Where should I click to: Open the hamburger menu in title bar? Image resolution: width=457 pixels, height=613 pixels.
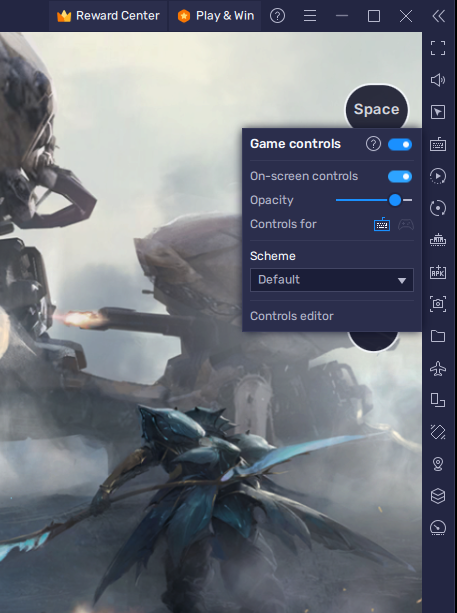pyautogui.click(x=310, y=16)
